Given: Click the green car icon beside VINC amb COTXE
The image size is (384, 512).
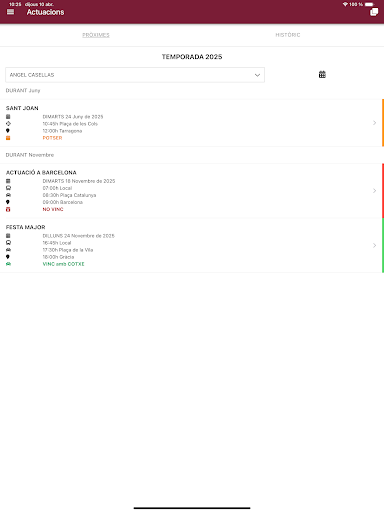Looking at the screenshot, I should click(8, 264).
